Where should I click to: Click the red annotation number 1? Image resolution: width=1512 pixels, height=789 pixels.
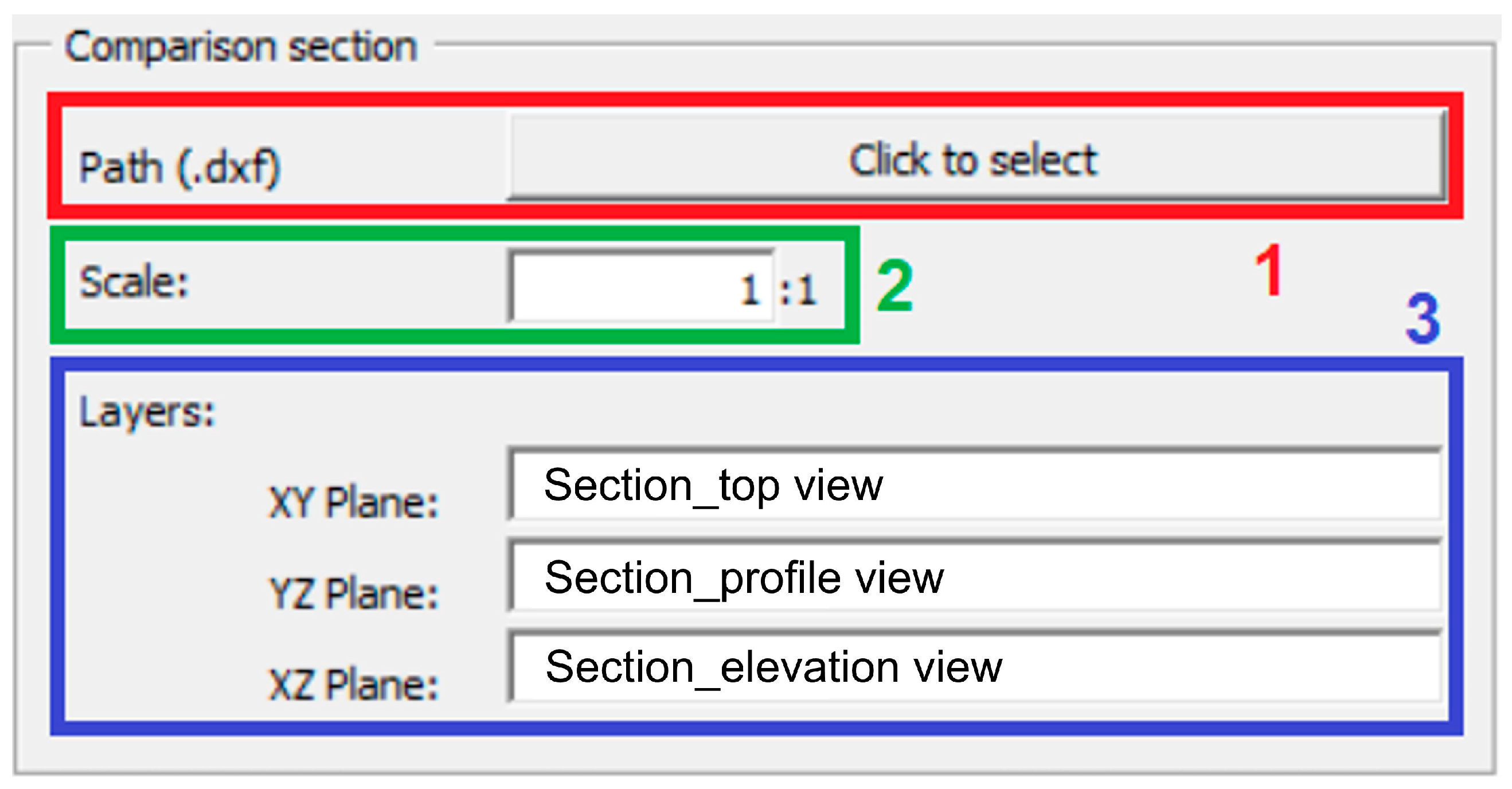point(1268,271)
